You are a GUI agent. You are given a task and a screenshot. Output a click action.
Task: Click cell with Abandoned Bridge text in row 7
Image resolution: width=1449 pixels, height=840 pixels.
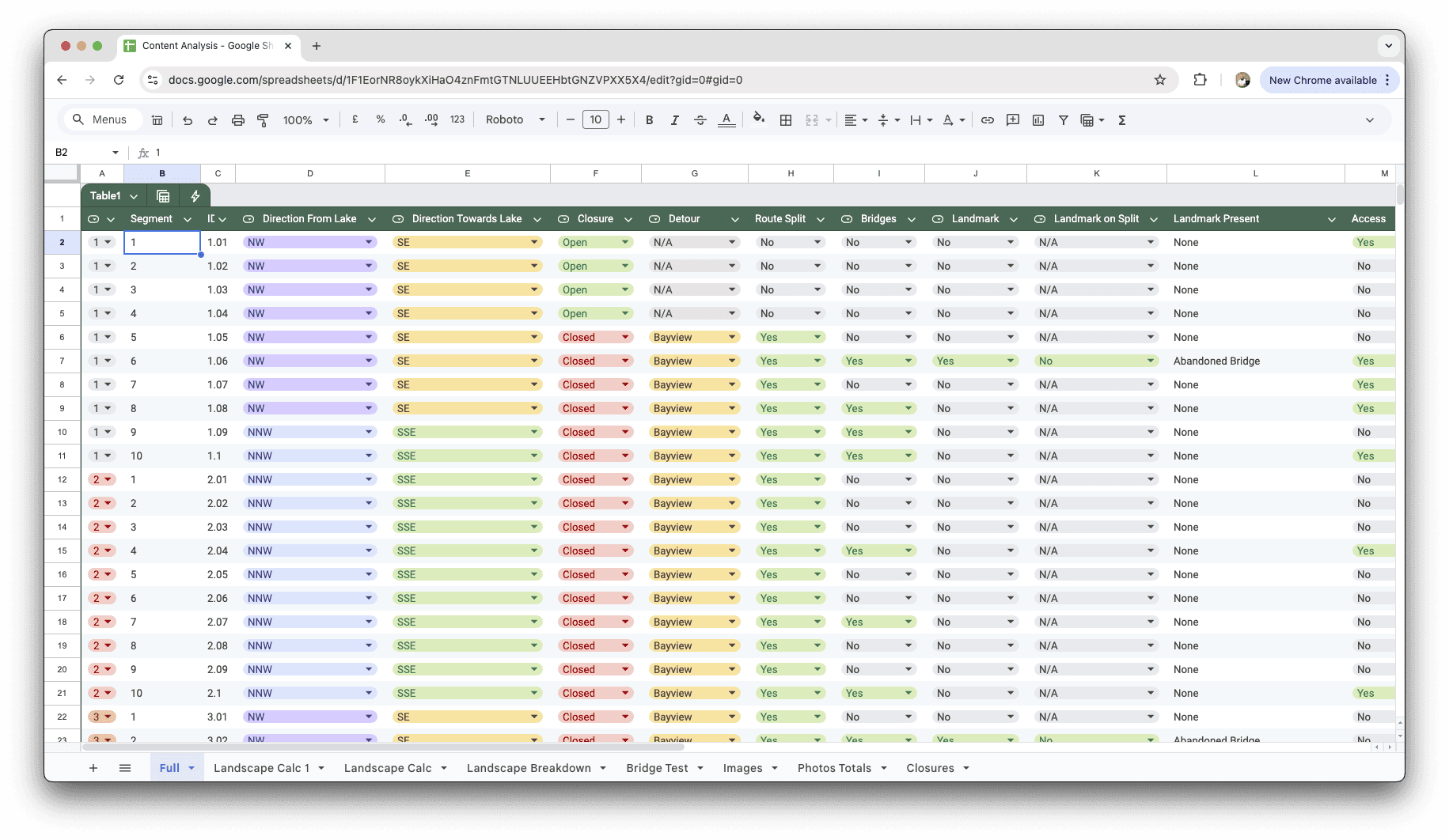point(1255,361)
